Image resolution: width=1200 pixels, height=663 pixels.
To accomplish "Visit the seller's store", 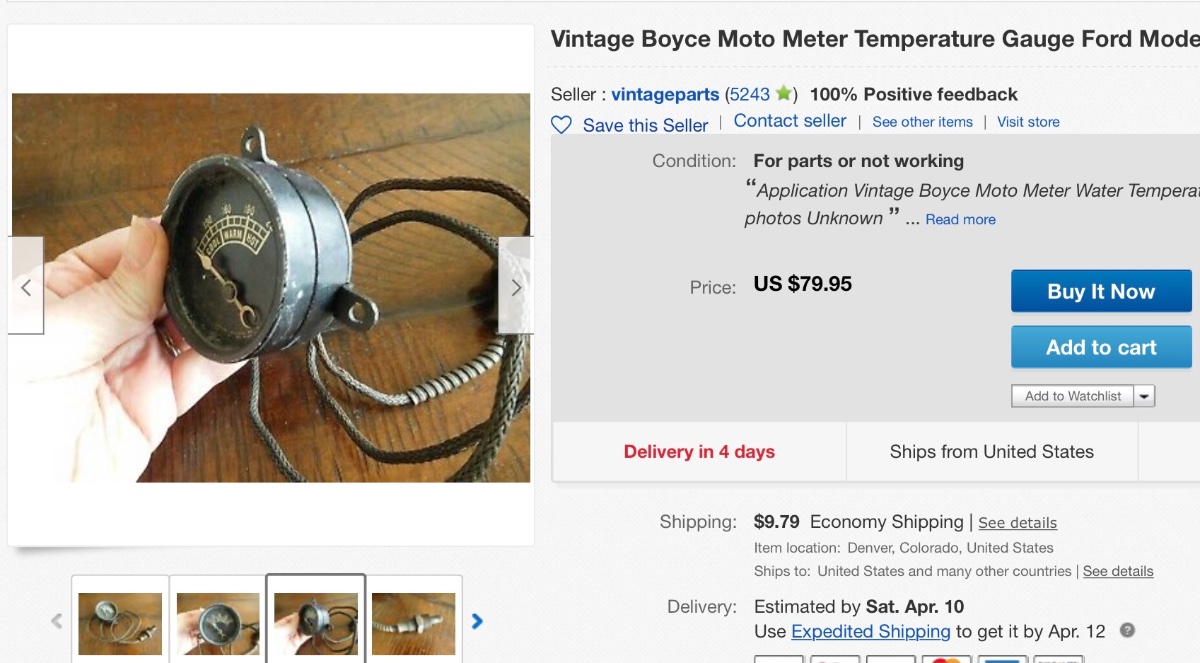I will (x=1028, y=122).
